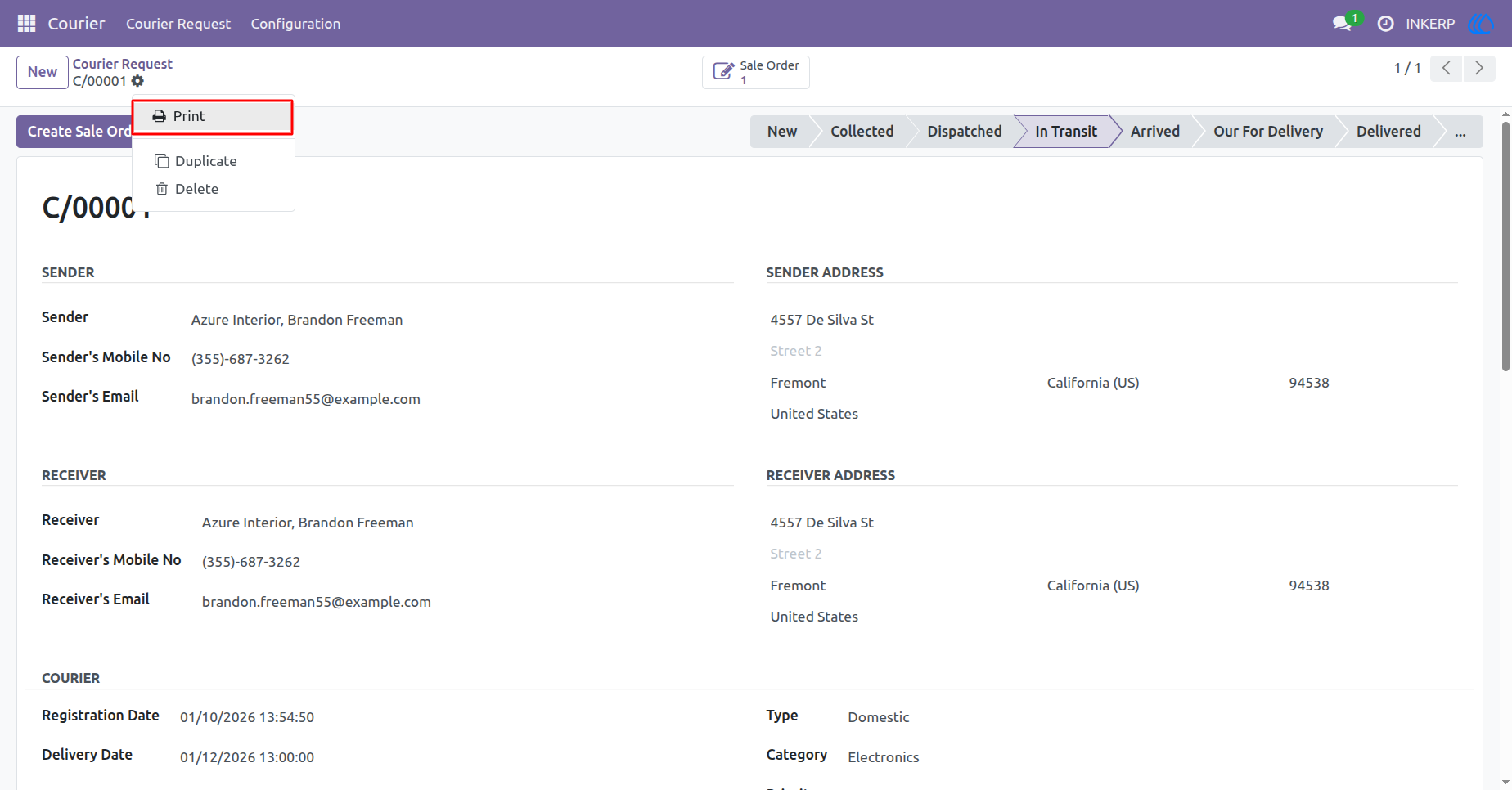This screenshot has width=1512, height=790.
Task: Set status to Arrived
Action: point(1154,132)
